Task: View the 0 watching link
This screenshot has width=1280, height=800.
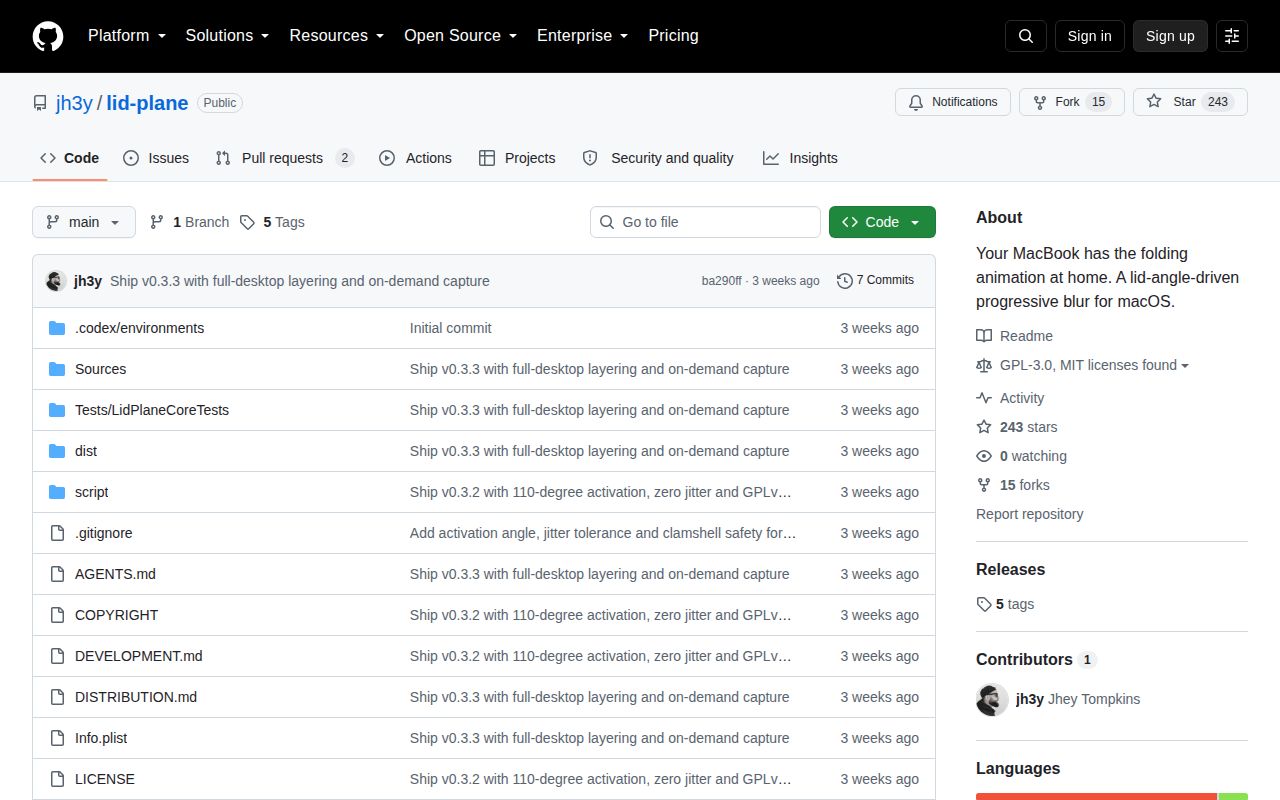Action: [x=1021, y=456]
